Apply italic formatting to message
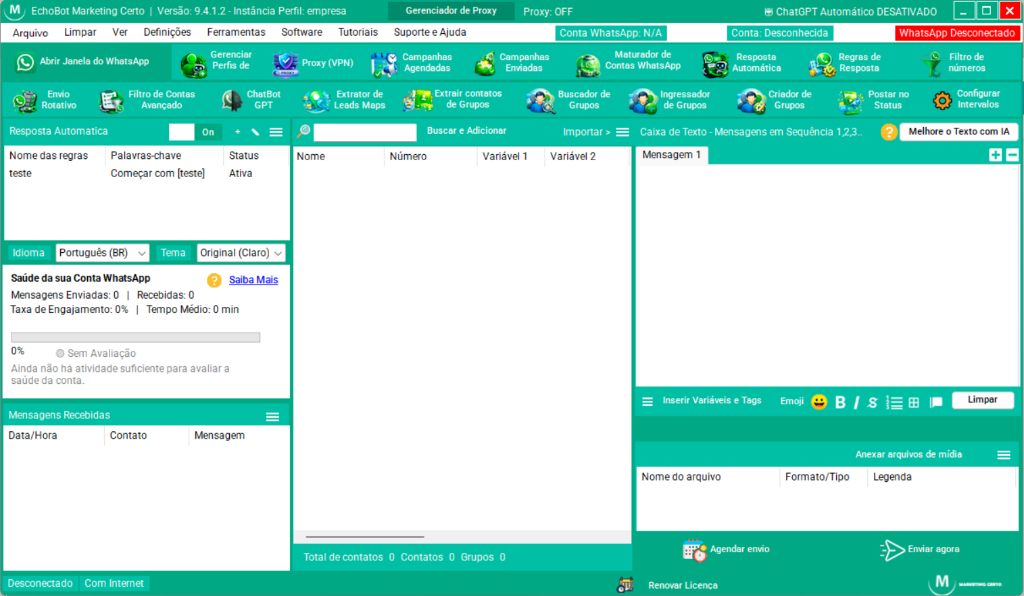1024x596 pixels. point(856,402)
